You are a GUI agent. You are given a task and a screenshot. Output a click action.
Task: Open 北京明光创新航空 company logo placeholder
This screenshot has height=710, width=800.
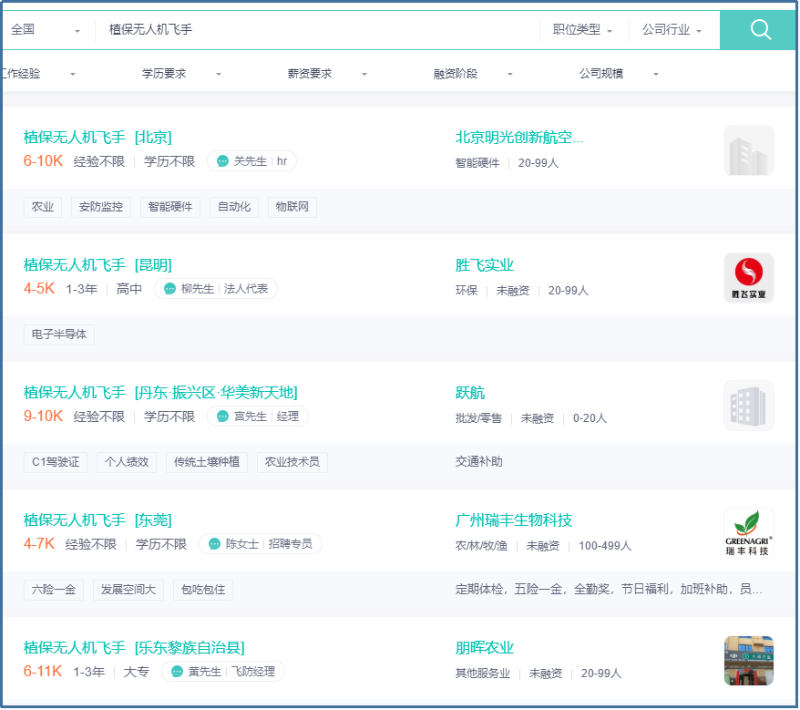pos(748,150)
